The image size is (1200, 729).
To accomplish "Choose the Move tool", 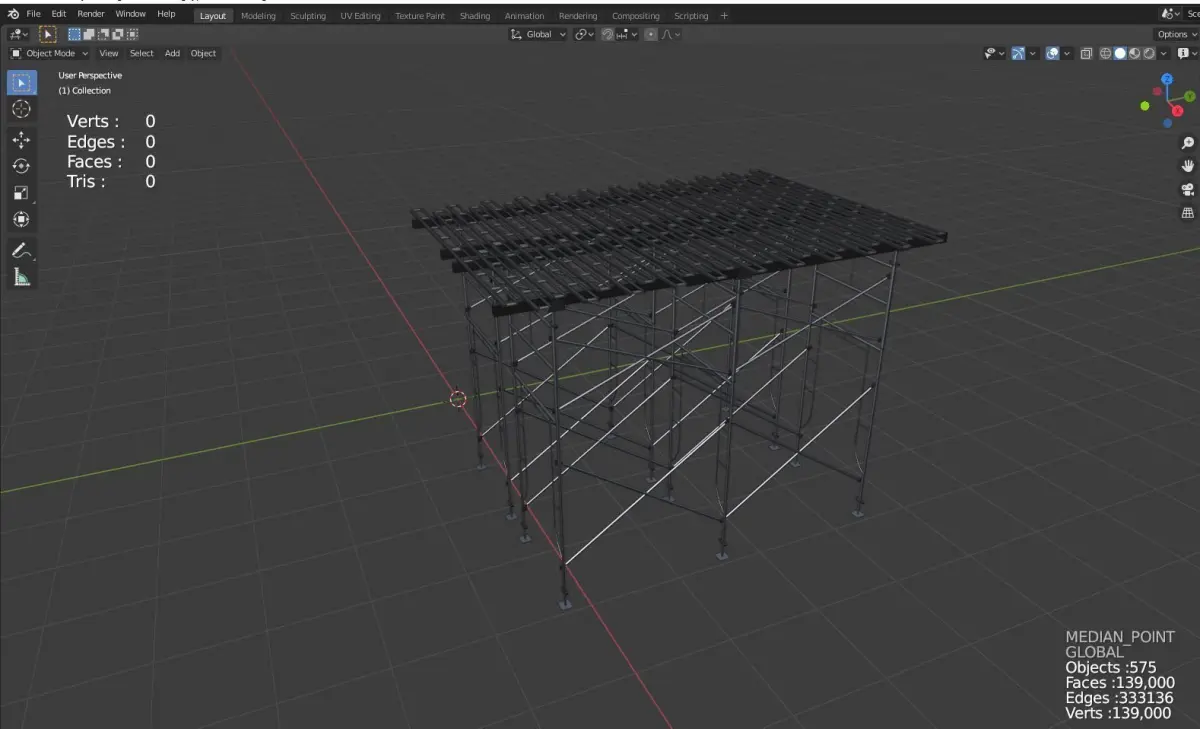I will tap(22, 140).
